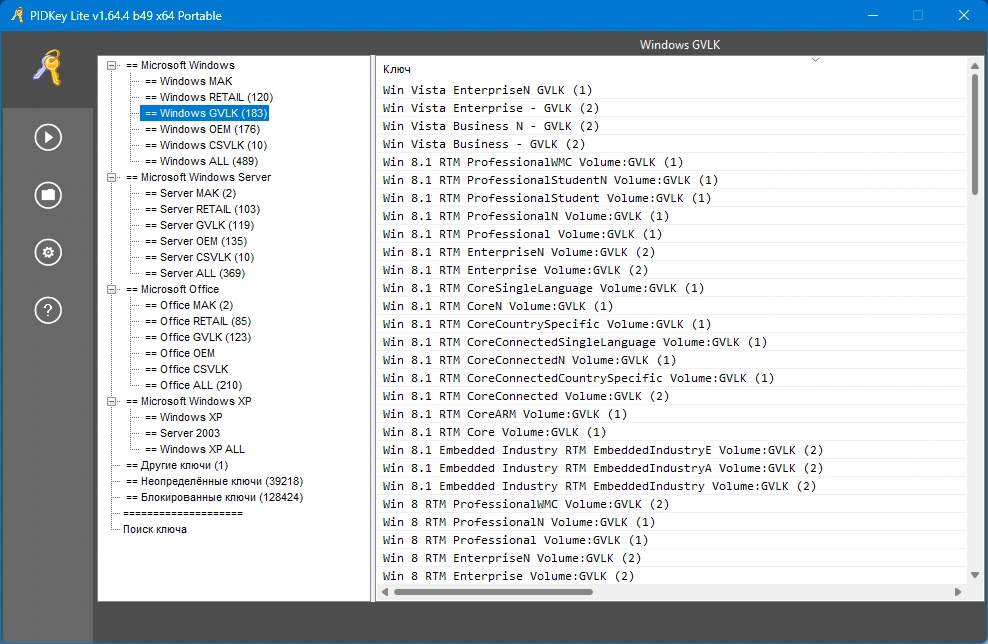
Task: Select Server ALL (369) in the tree
Action: tap(195, 273)
